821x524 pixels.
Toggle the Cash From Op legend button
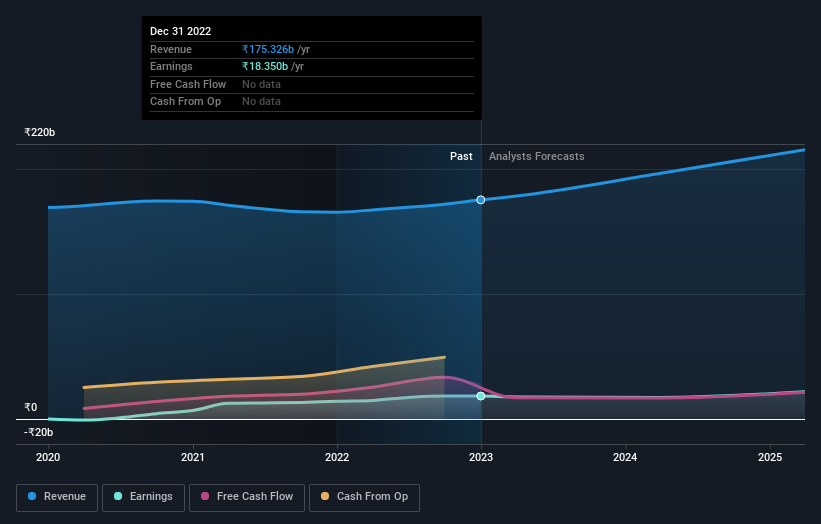click(x=364, y=497)
